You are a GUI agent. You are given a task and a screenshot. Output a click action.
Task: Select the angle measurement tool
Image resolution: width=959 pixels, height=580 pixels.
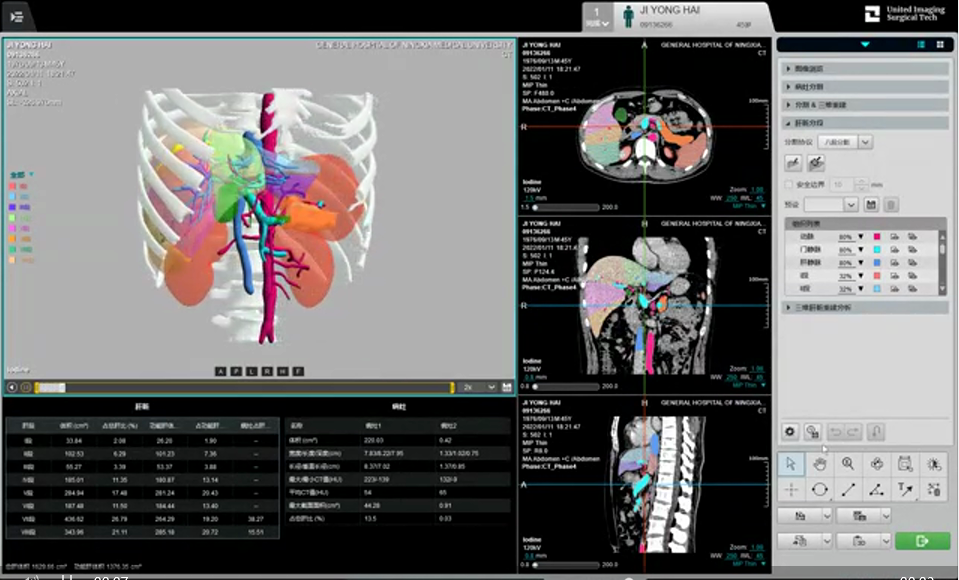click(876, 489)
